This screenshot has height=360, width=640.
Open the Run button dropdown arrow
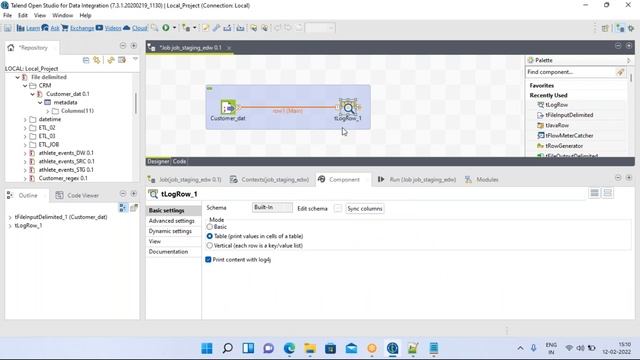(174, 28)
